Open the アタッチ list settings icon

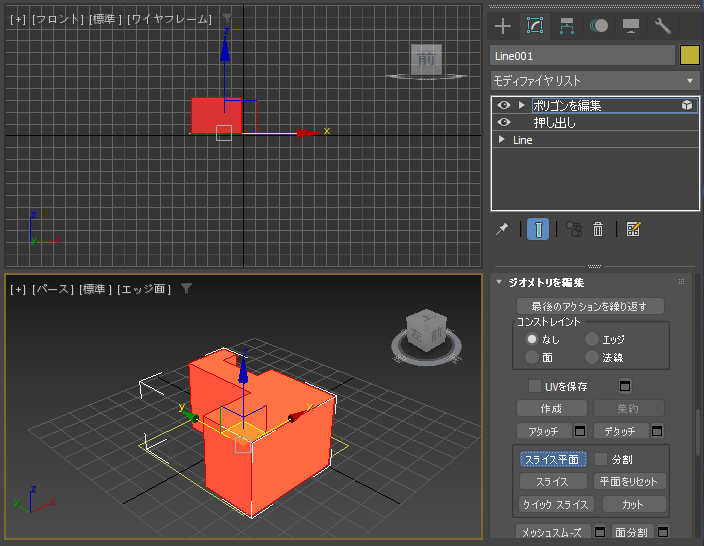click(x=580, y=431)
